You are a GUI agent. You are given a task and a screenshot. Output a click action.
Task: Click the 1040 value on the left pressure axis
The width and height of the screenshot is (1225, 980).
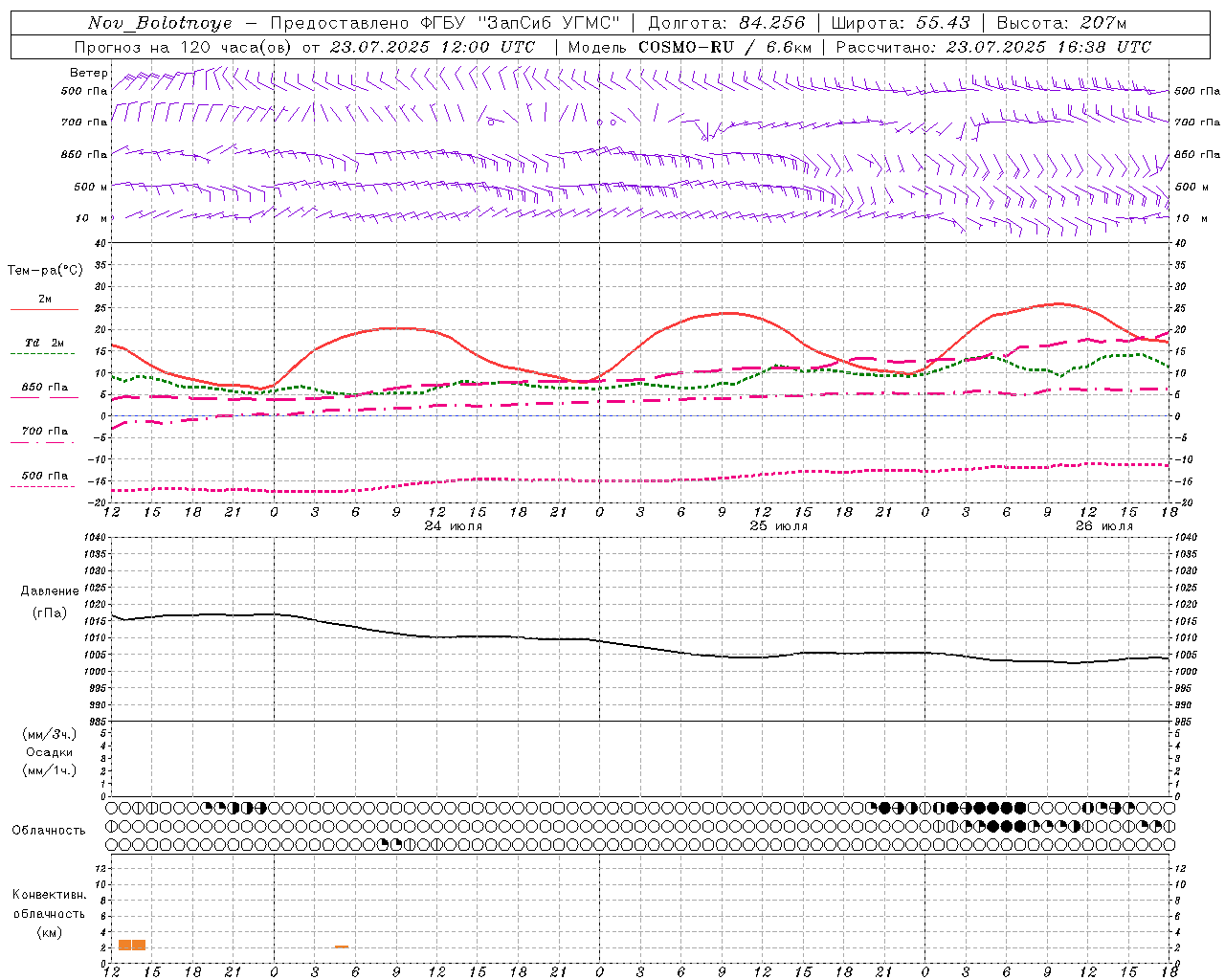96,537
